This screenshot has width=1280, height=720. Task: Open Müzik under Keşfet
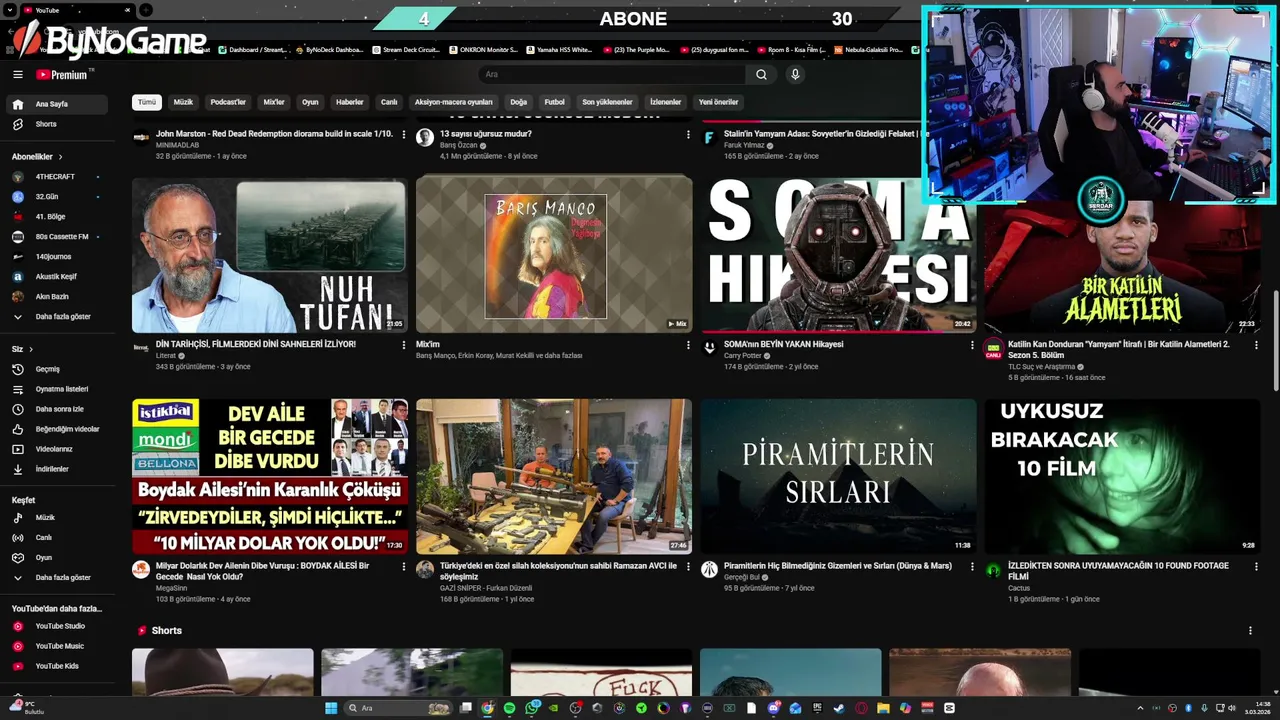(x=58, y=518)
